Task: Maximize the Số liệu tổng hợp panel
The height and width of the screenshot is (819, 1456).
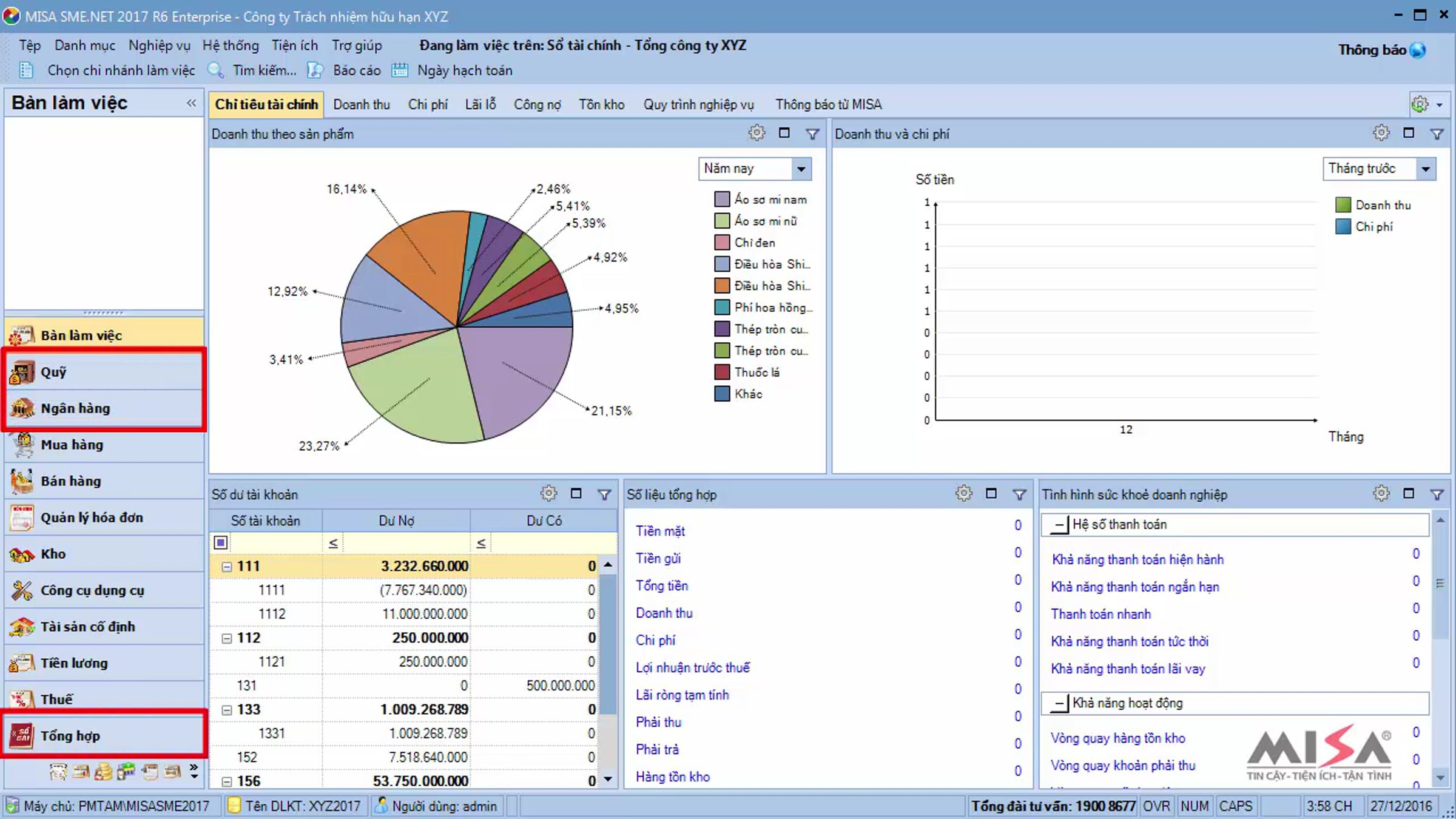Action: click(991, 493)
